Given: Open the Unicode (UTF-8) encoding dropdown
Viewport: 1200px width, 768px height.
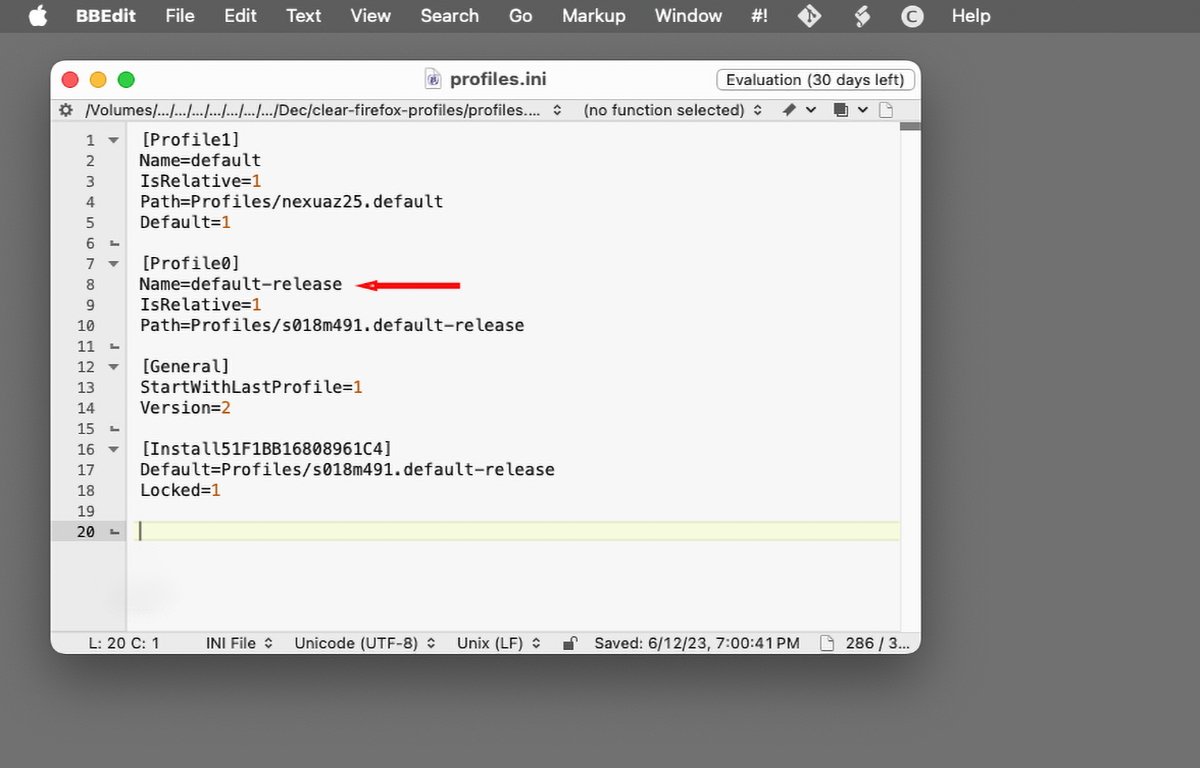Looking at the screenshot, I should 364,644.
